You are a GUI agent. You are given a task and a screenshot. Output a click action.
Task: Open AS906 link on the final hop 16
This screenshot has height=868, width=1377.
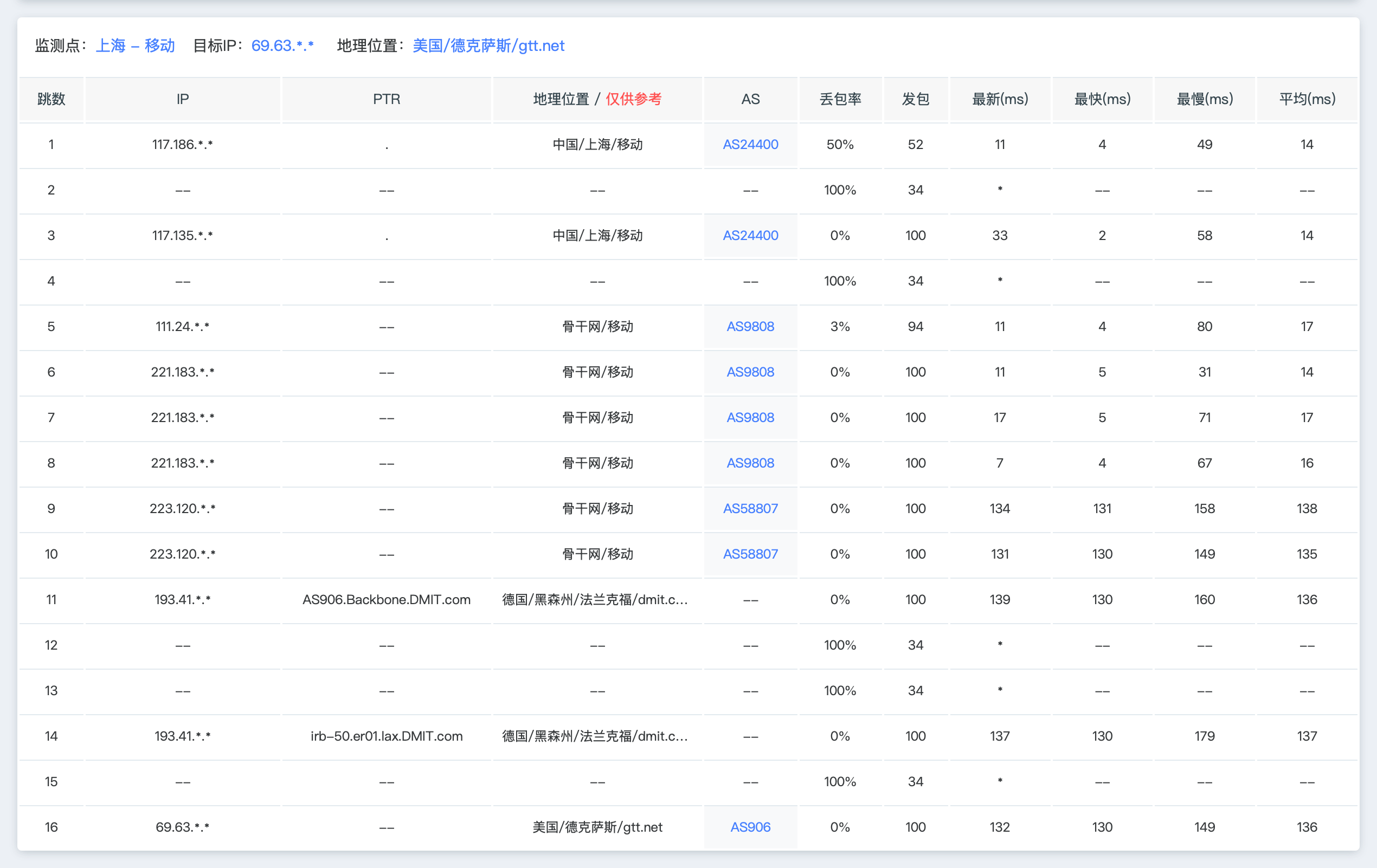coord(750,826)
